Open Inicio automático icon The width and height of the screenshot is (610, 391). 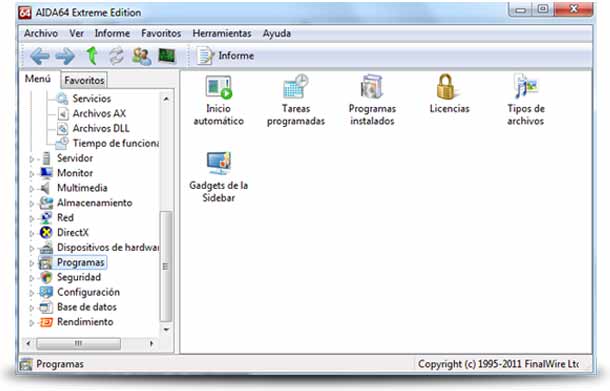[218, 100]
